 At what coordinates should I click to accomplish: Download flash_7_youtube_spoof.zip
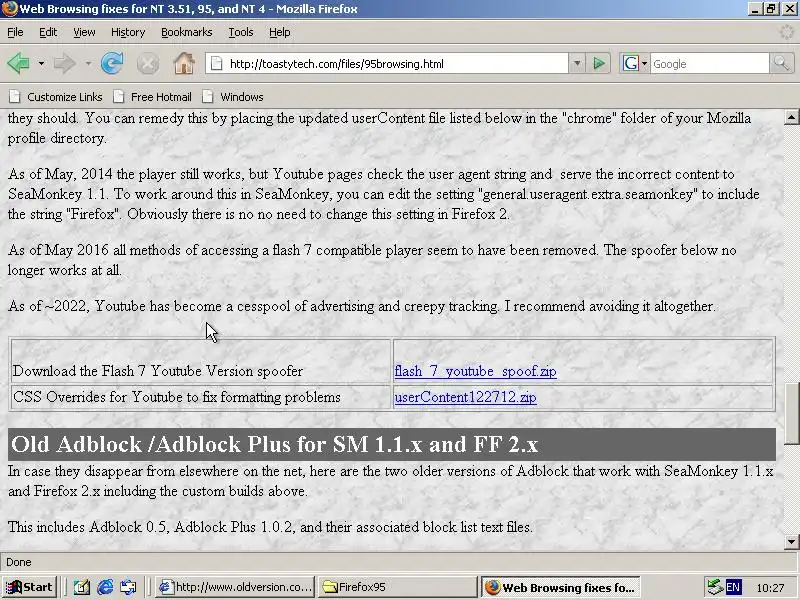point(475,371)
